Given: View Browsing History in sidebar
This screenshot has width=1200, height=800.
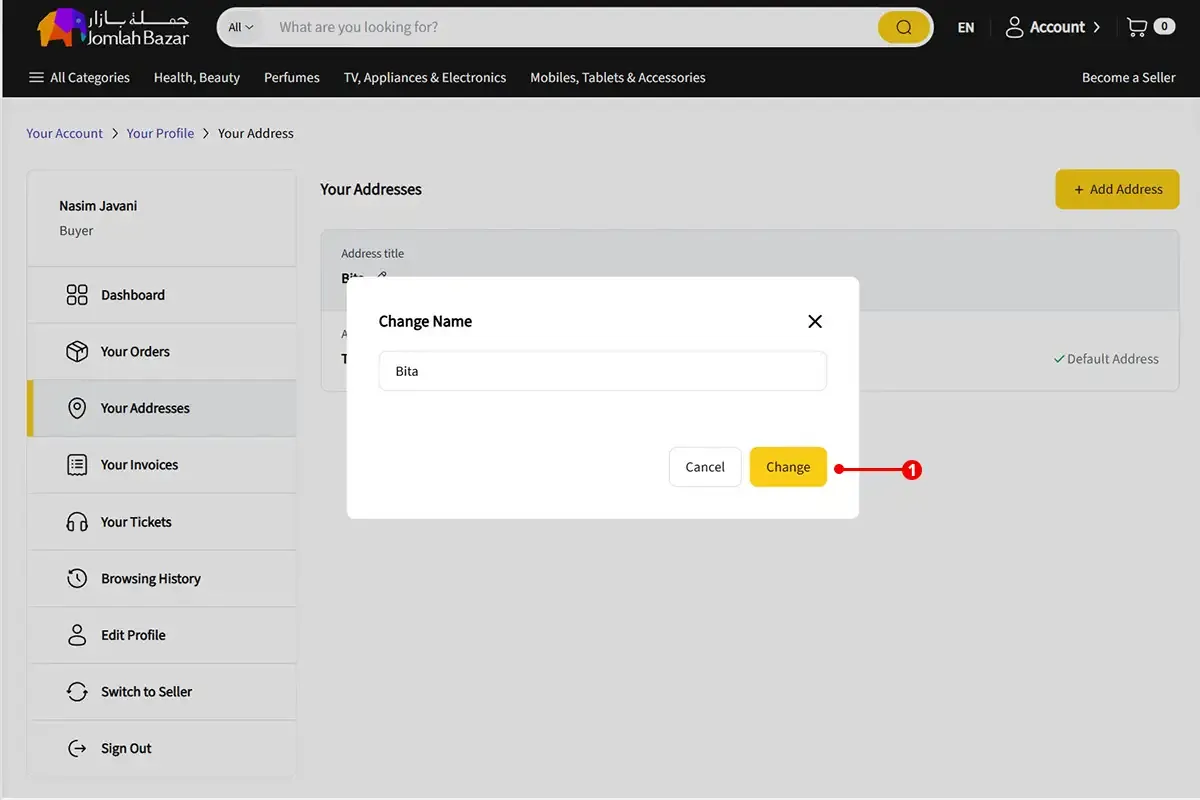Looking at the screenshot, I should (150, 579).
